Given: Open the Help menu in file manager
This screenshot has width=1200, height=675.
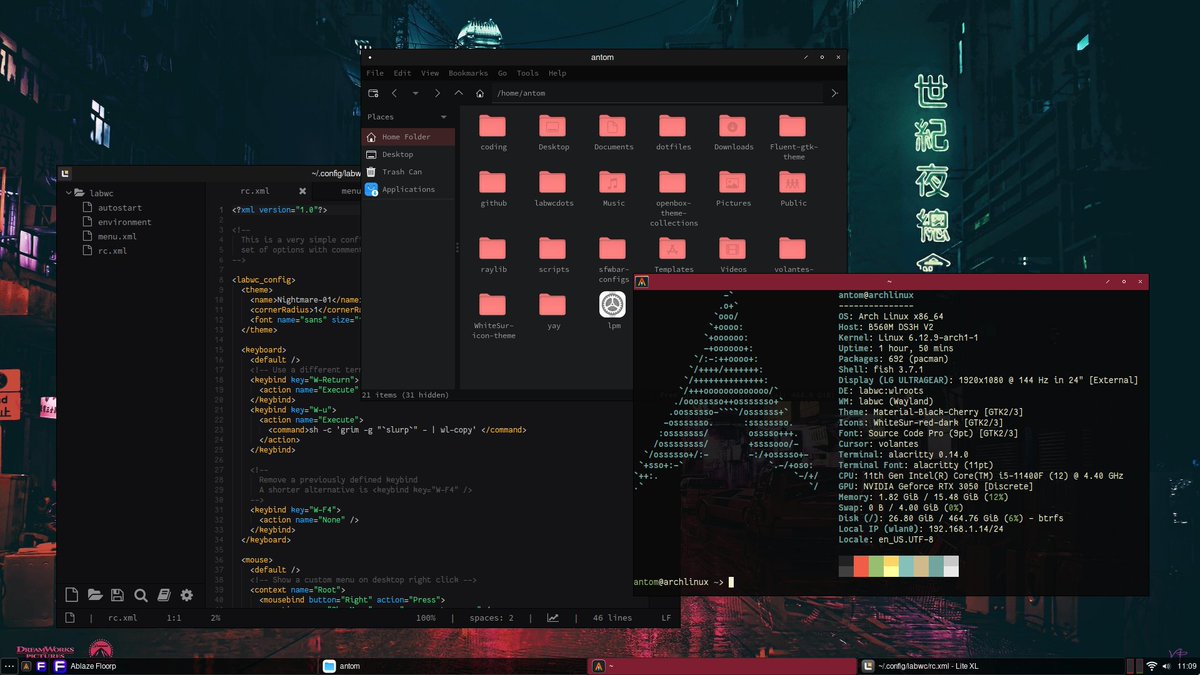Looking at the screenshot, I should tap(557, 73).
